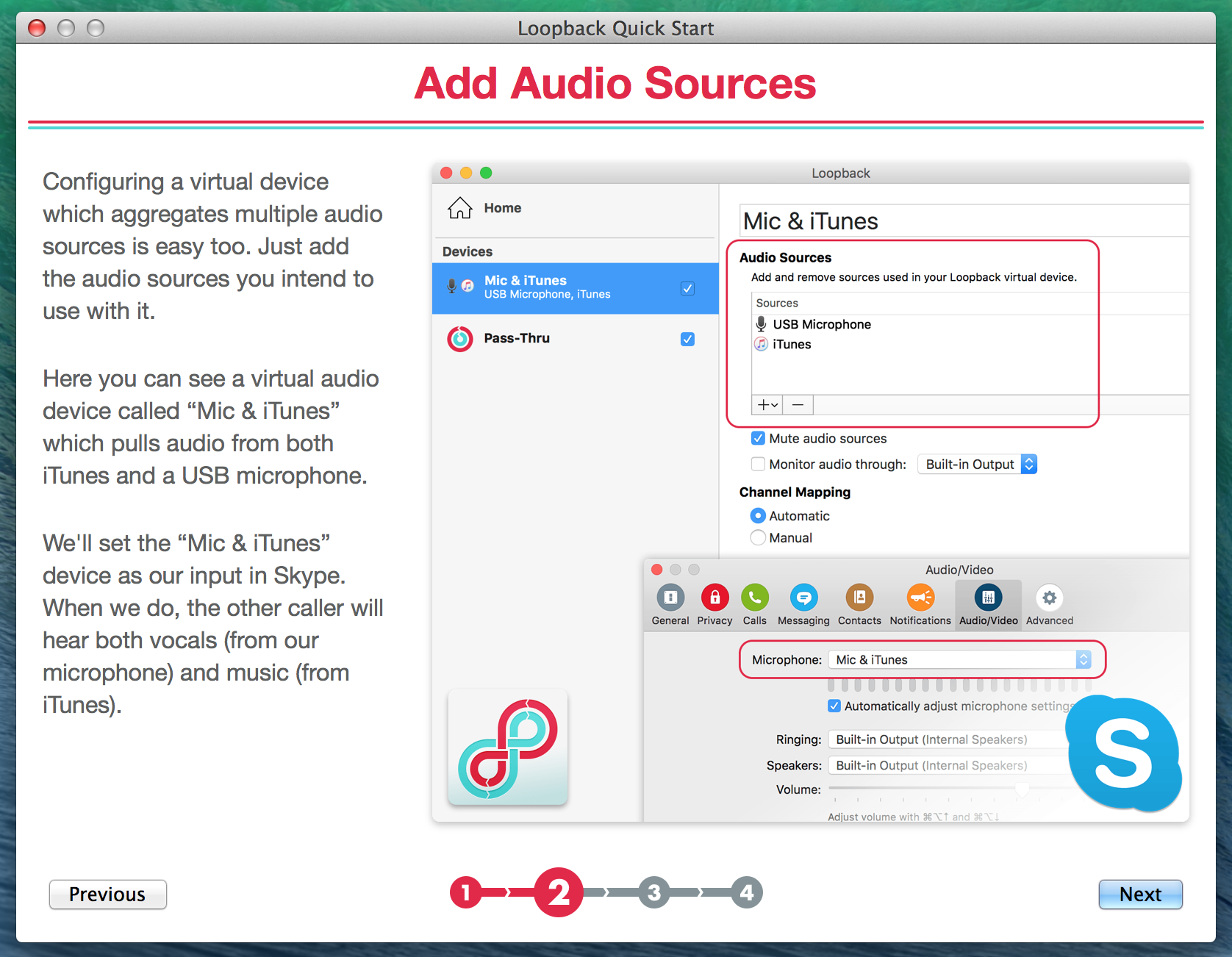
Task: Click the Audio Sources heading
Action: coord(785,257)
